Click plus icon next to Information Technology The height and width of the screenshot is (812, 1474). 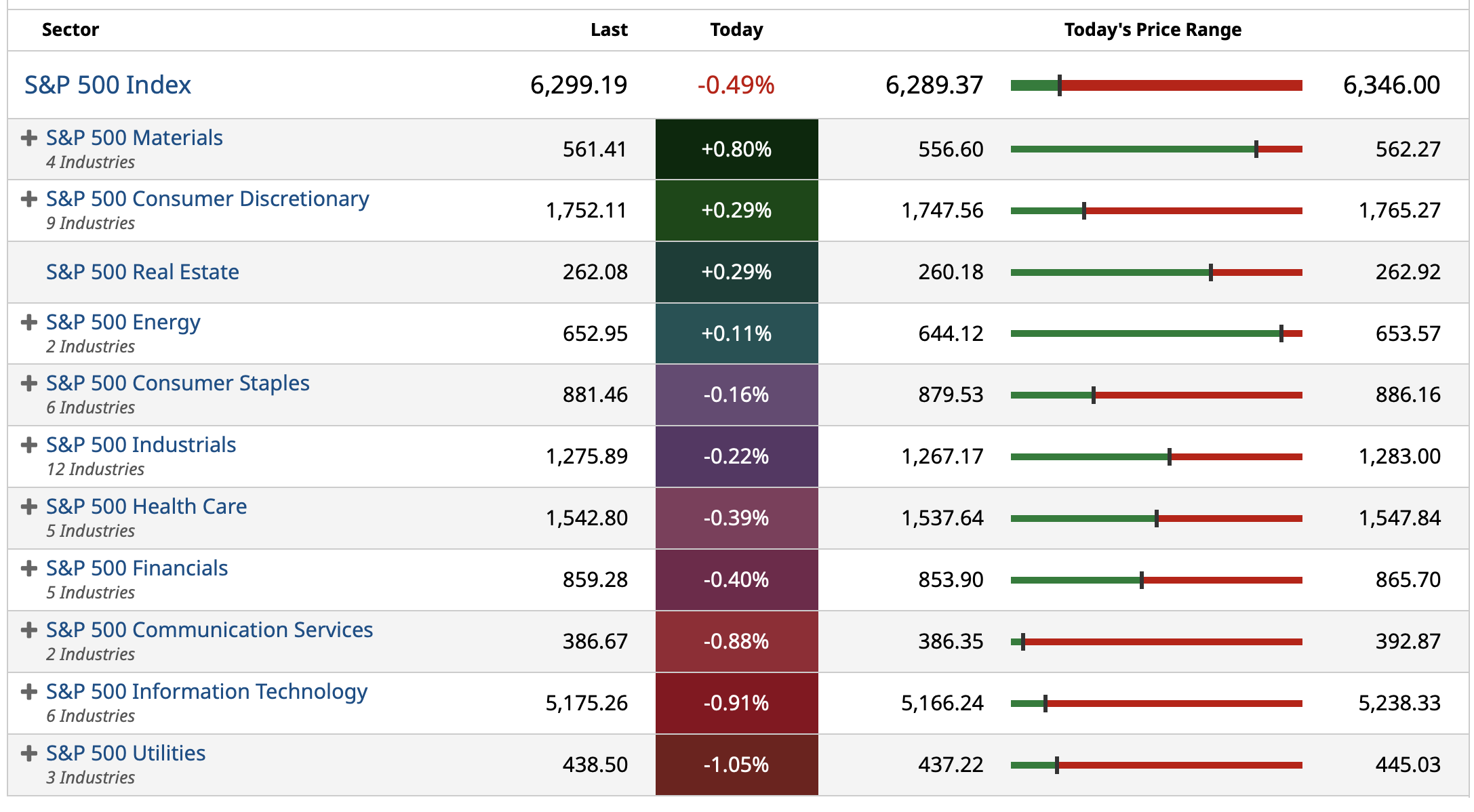tap(28, 692)
